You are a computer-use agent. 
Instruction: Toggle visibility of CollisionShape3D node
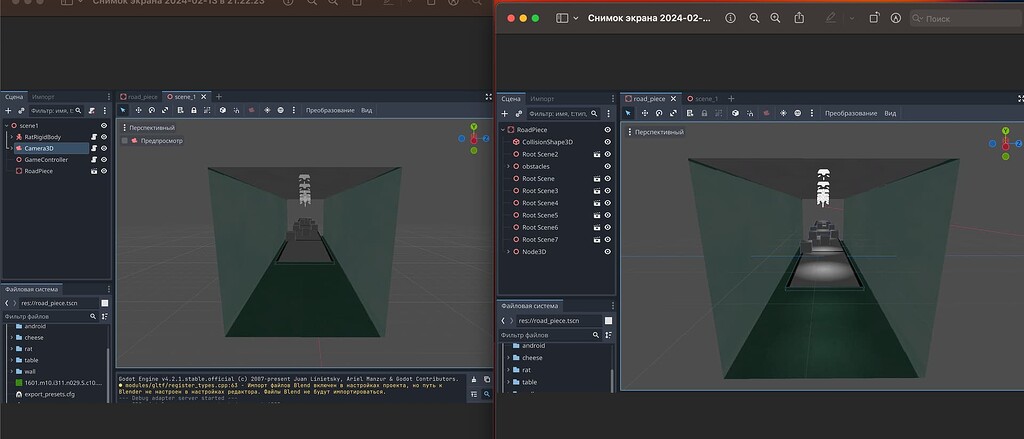[x=608, y=142]
